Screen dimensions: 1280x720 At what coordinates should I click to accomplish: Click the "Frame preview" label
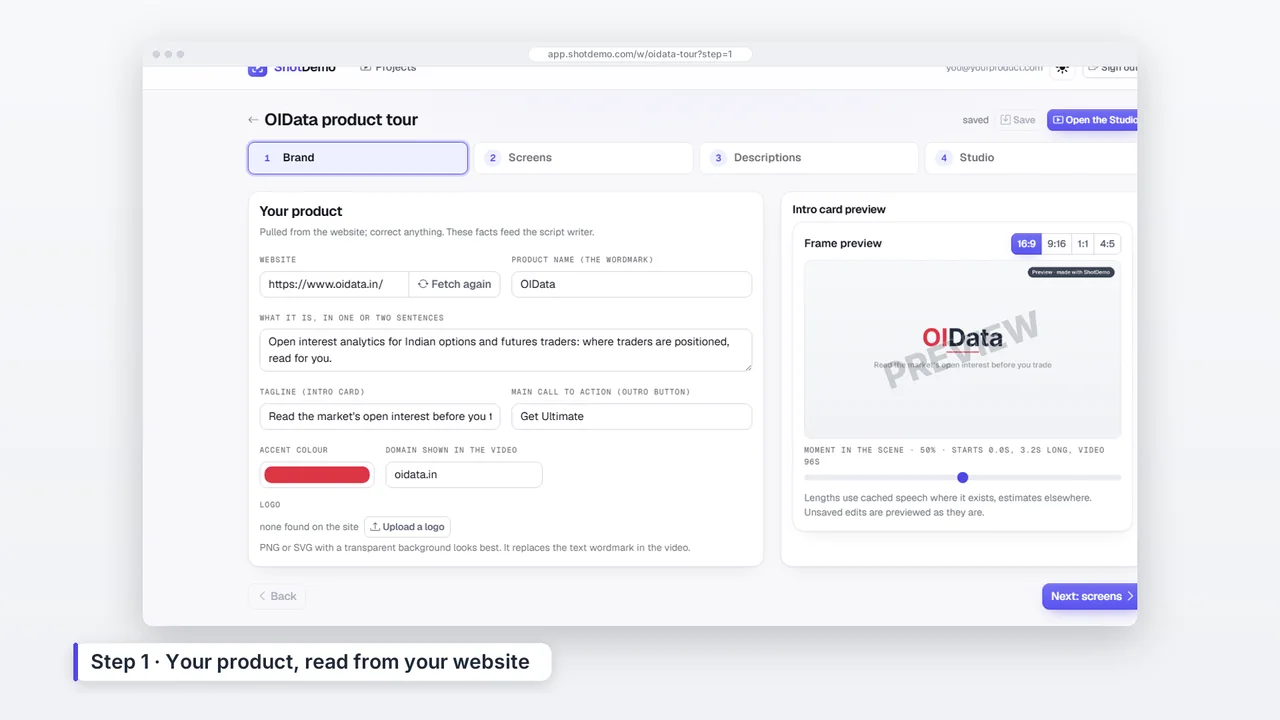843,244
